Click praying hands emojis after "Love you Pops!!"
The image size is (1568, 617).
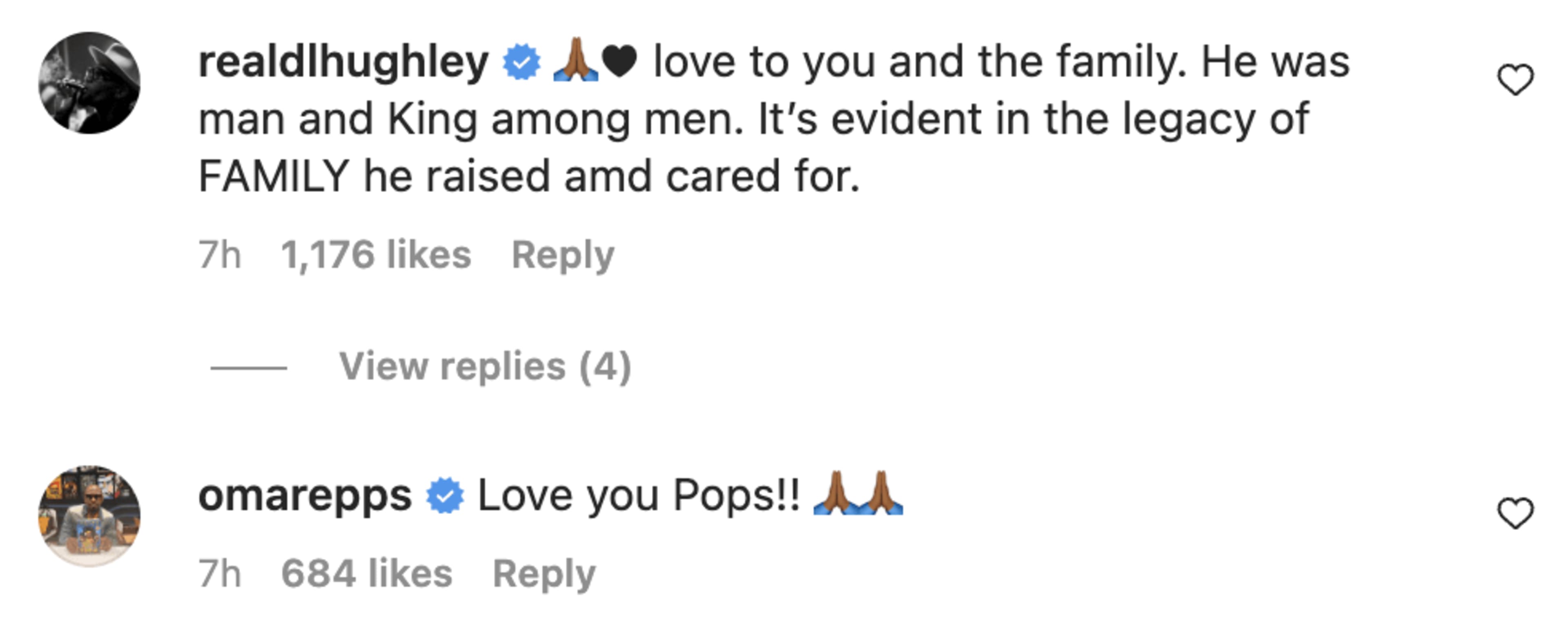pyautogui.click(x=858, y=494)
